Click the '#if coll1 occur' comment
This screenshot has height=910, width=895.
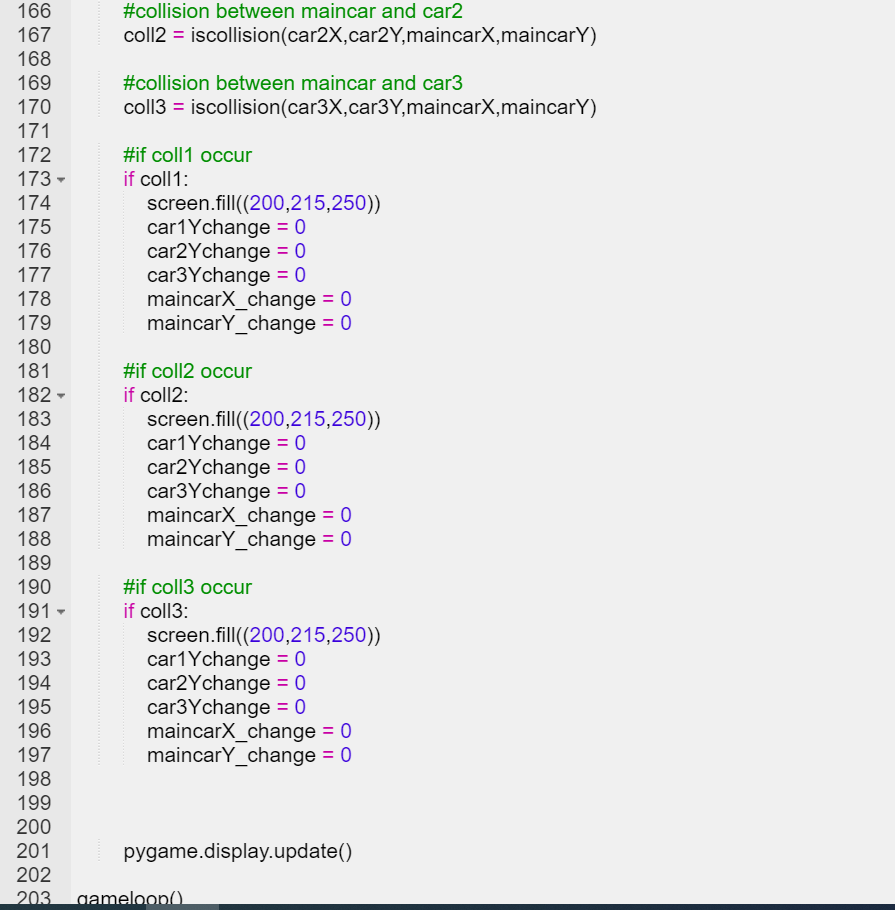click(x=187, y=155)
